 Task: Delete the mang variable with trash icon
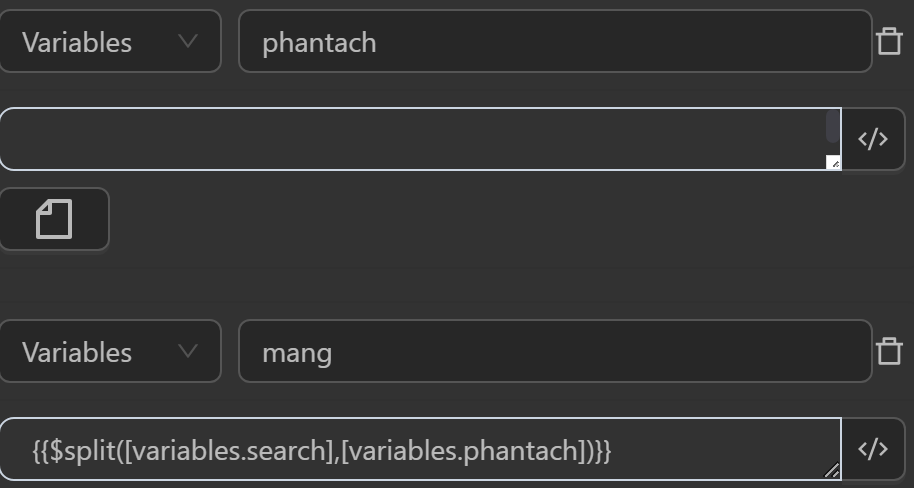coord(889,351)
